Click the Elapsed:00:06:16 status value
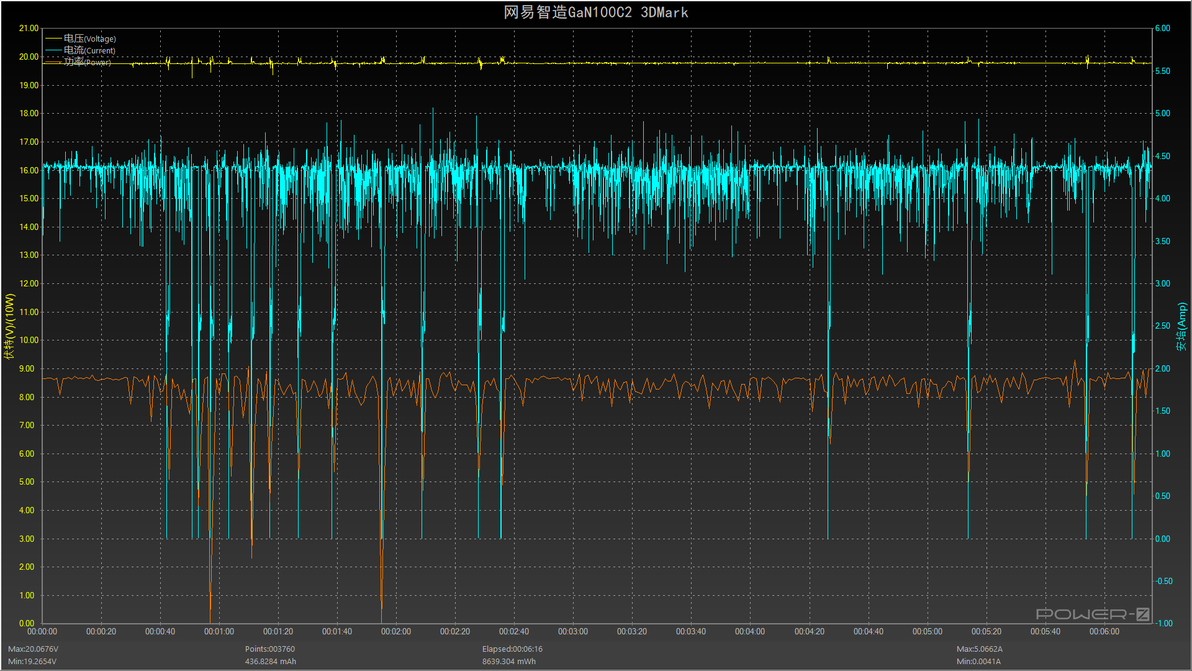 pos(512,649)
